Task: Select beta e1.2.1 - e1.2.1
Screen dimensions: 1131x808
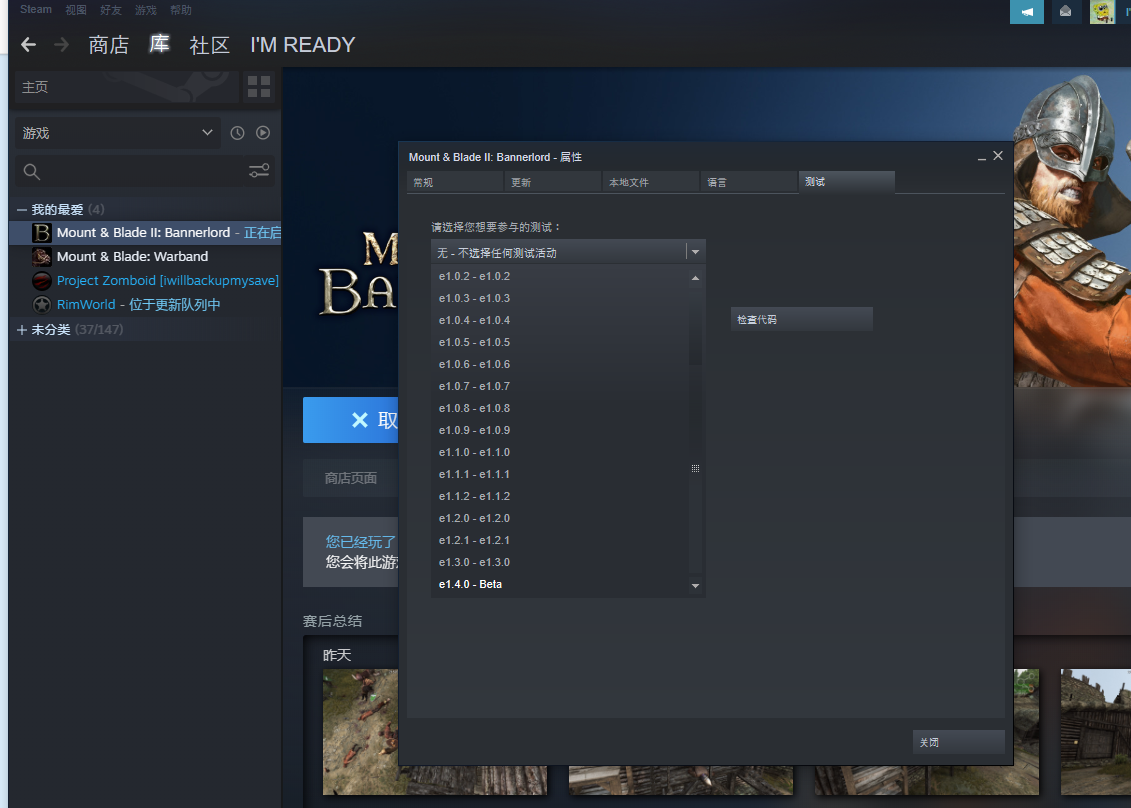Action: (x=560, y=540)
